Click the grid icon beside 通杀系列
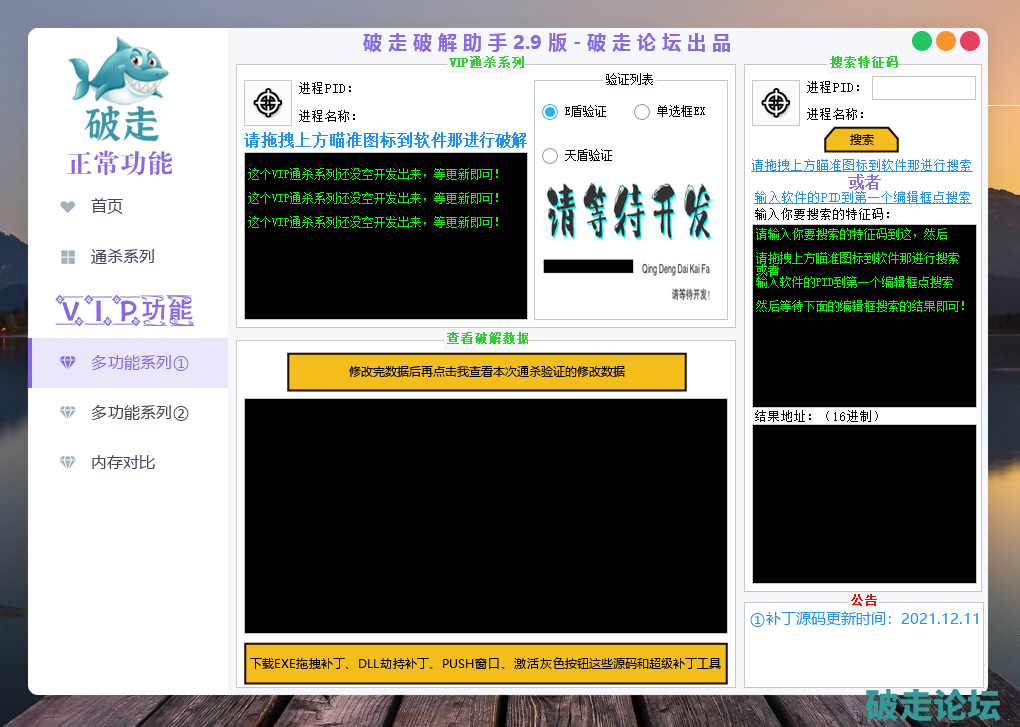This screenshot has height=727, width=1020. (x=68, y=257)
